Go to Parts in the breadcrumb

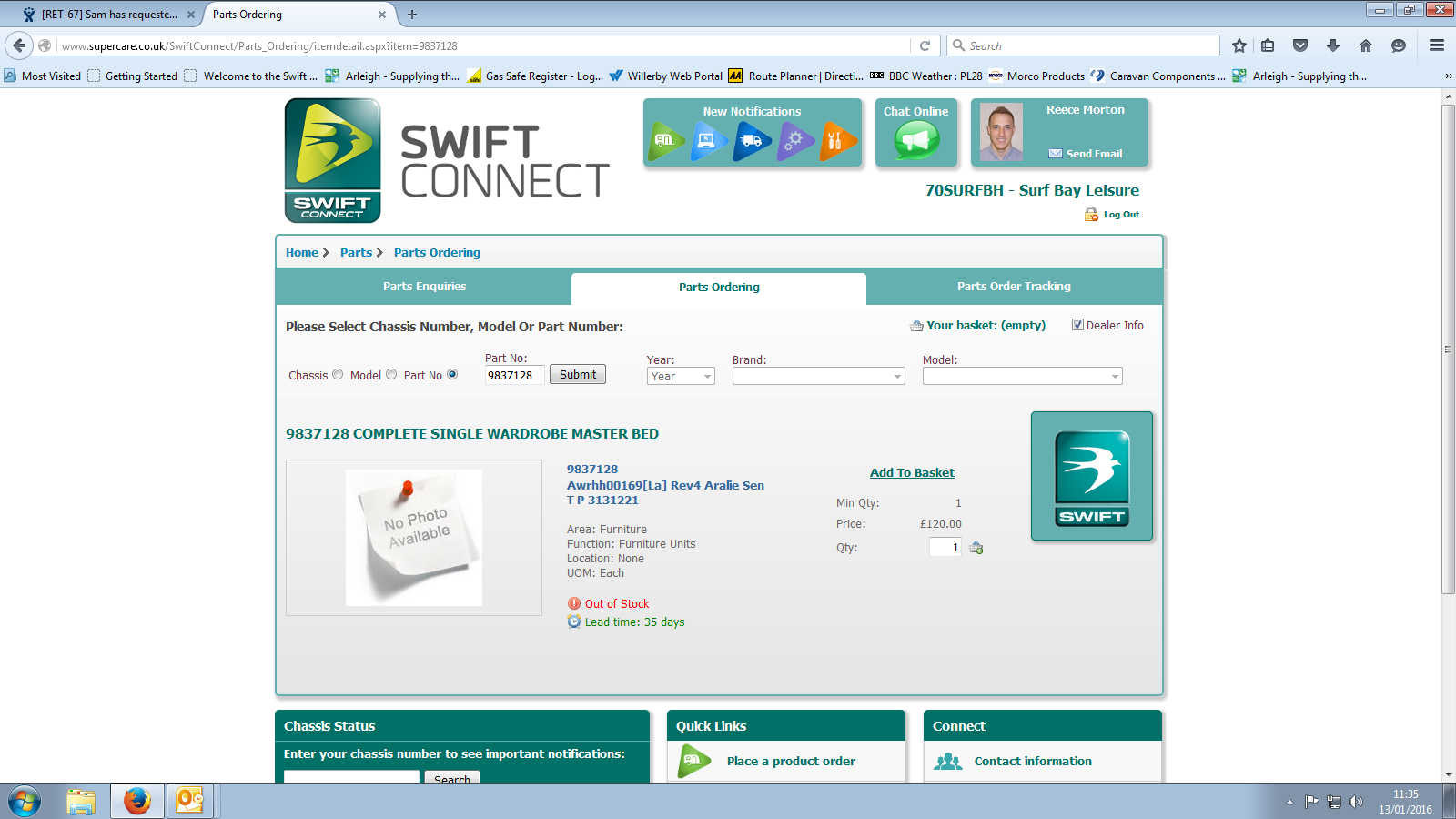[x=356, y=253]
